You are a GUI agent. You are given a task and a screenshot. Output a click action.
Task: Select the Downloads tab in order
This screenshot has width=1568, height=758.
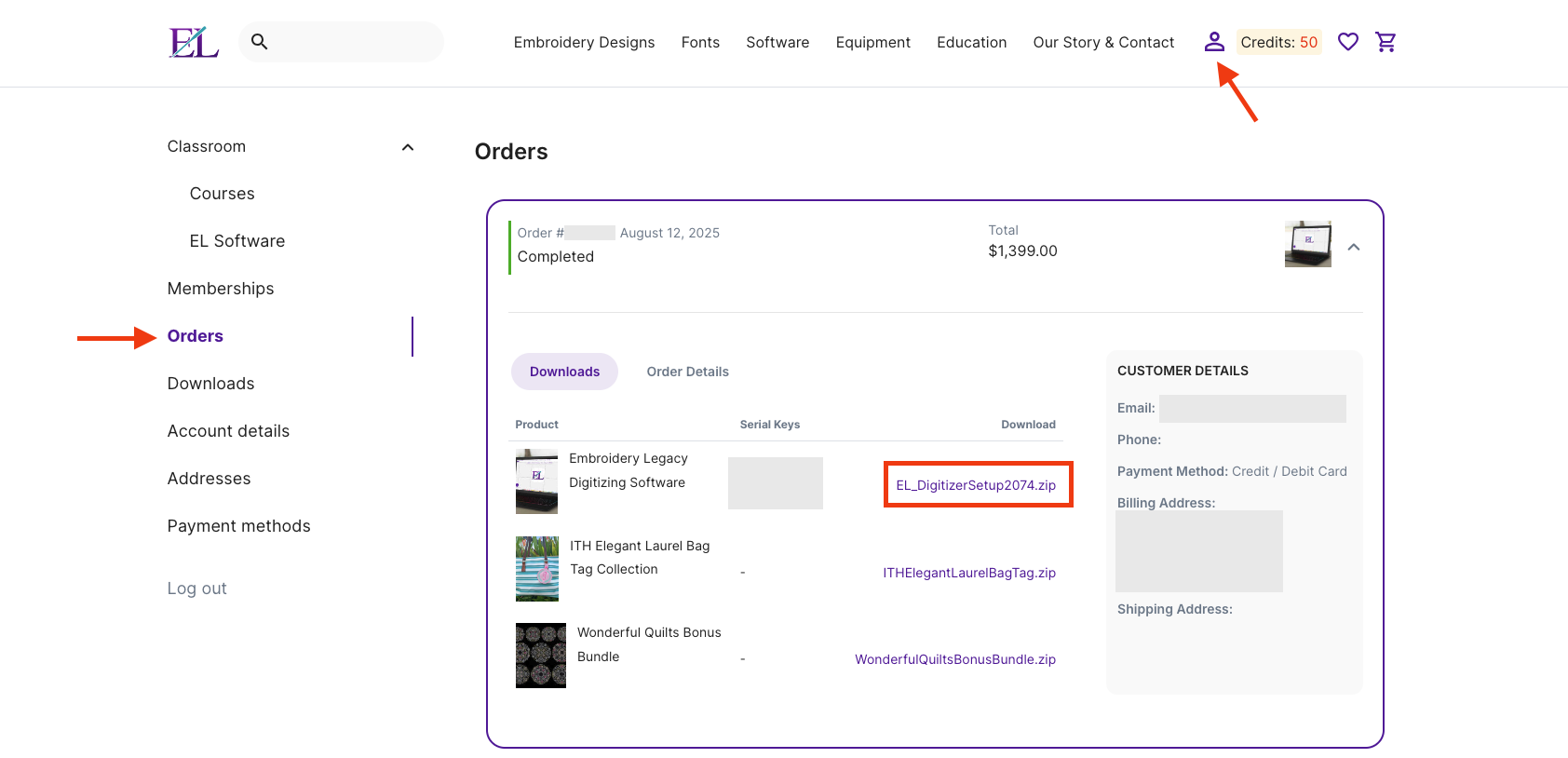click(564, 372)
